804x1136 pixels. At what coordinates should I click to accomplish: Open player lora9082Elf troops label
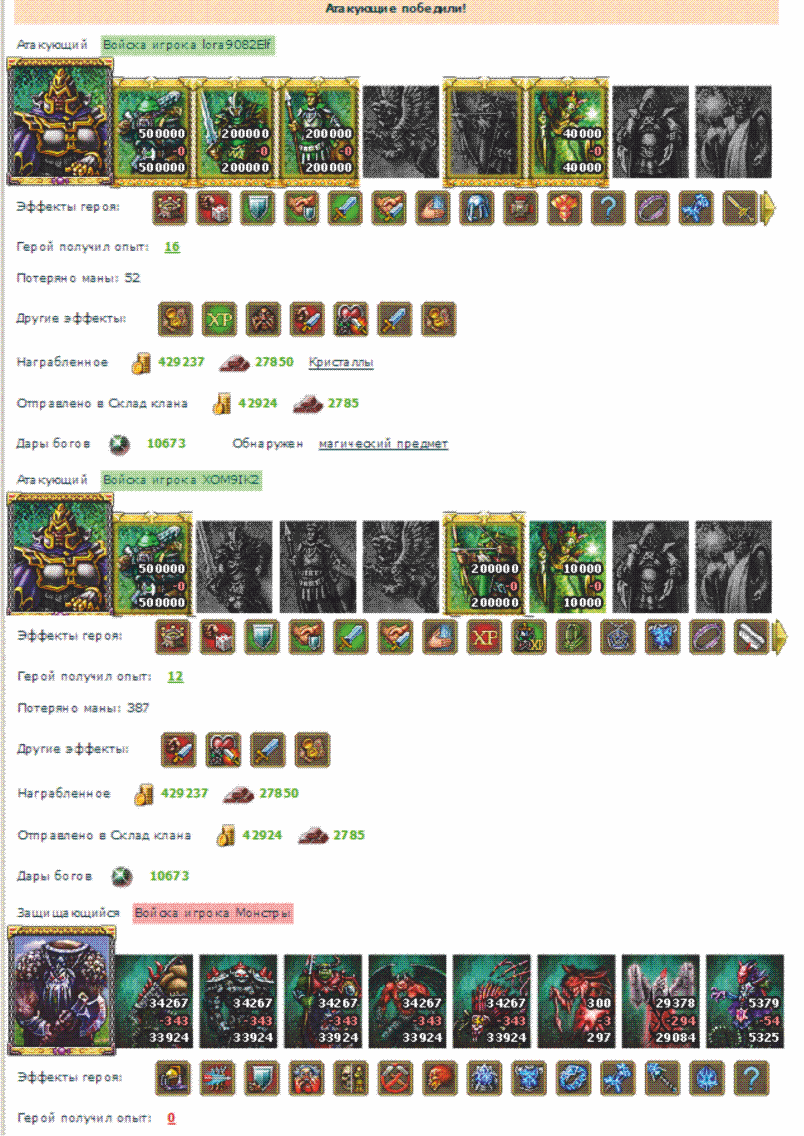coord(187,45)
